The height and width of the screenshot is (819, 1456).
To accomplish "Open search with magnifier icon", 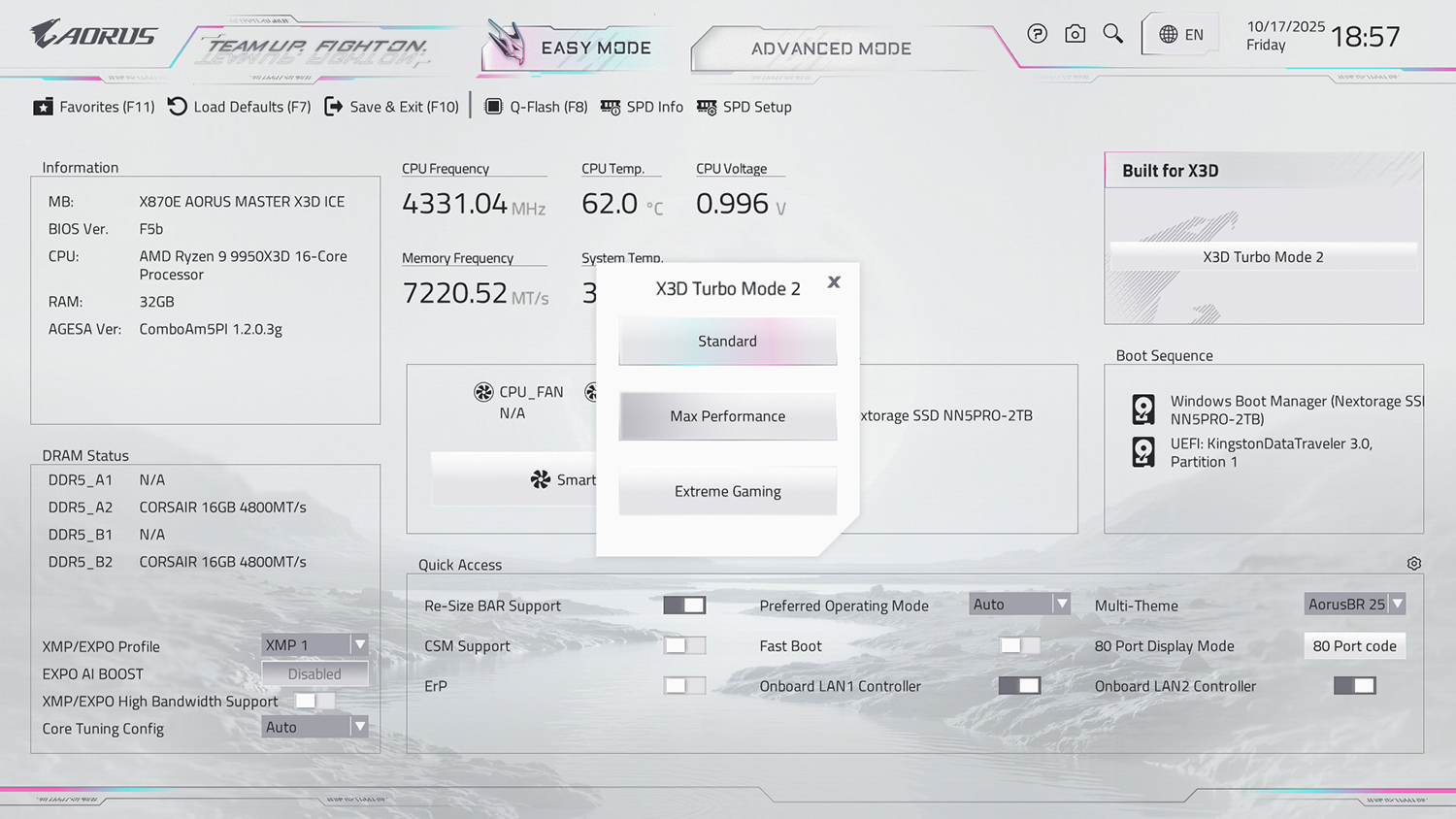I will pyautogui.click(x=1112, y=34).
